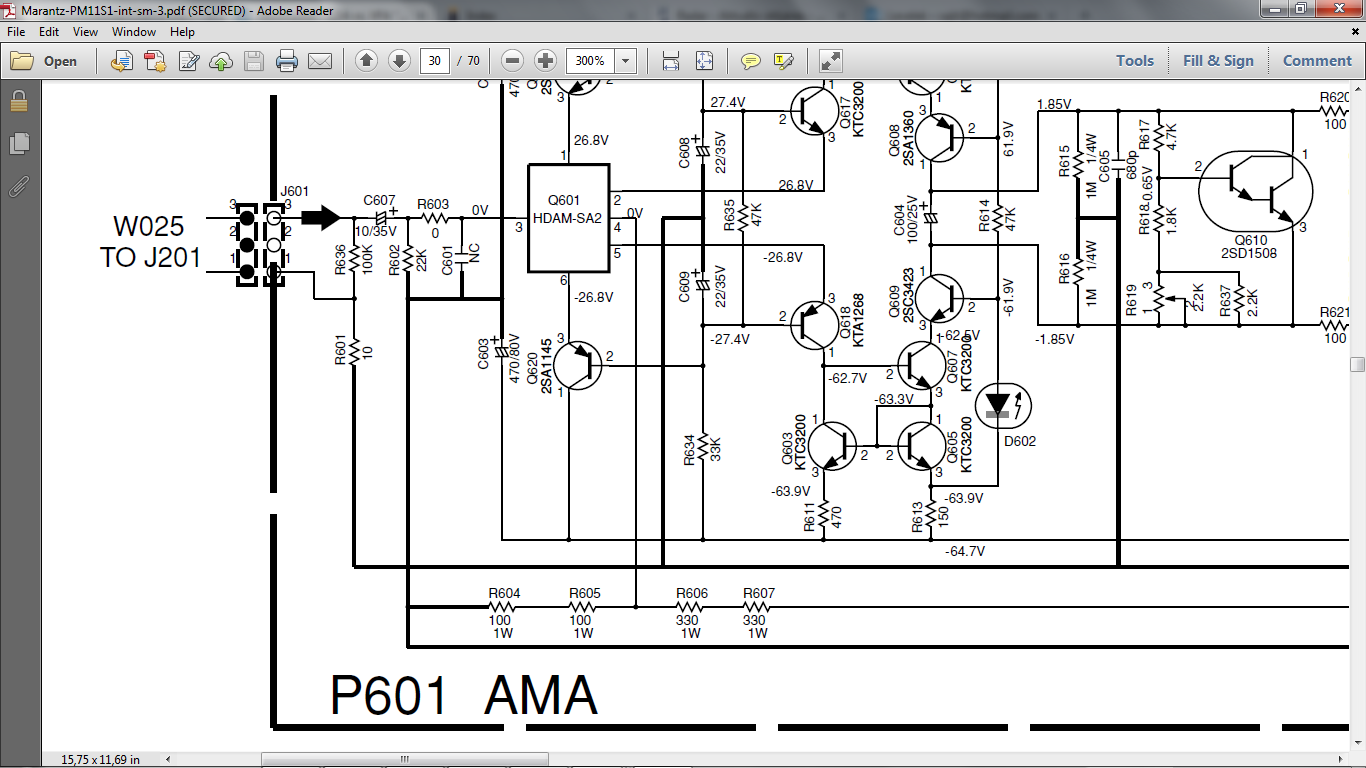Screen dimensions: 1366x768
Task: Click the scroll up arrow at right edge
Action: (1357, 90)
